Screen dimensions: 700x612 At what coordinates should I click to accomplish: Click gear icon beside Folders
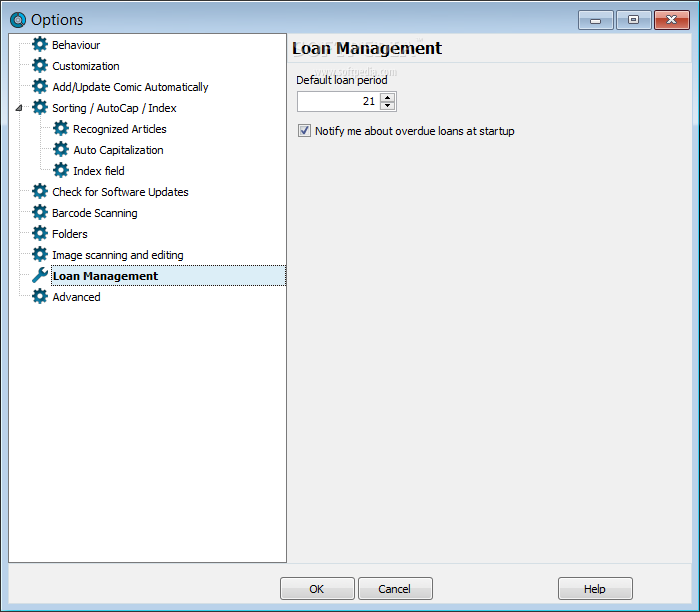40,233
